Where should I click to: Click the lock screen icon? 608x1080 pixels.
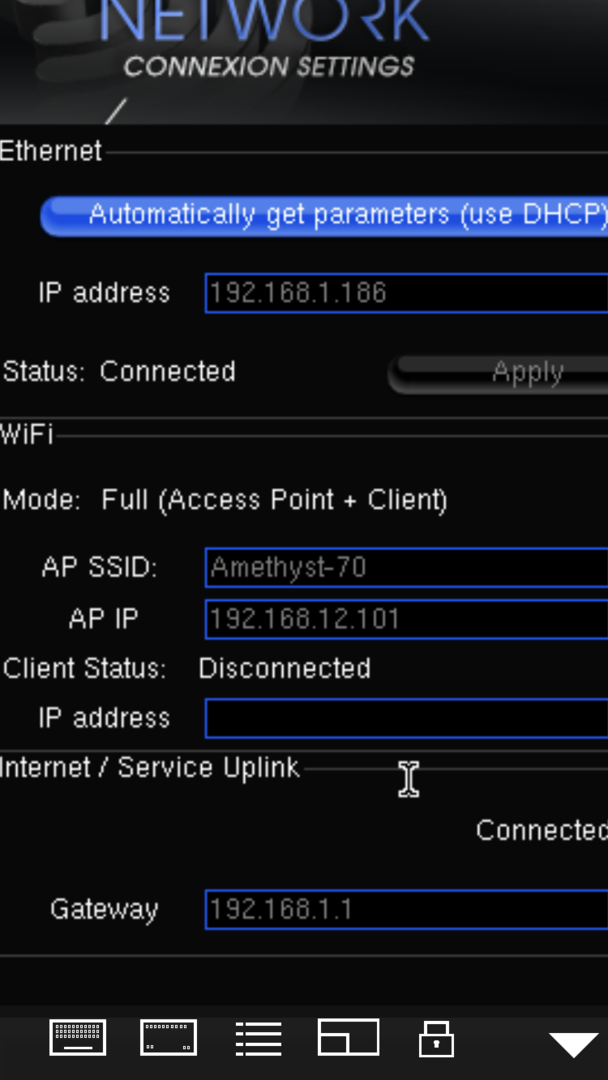pyautogui.click(x=437, y=1039)
